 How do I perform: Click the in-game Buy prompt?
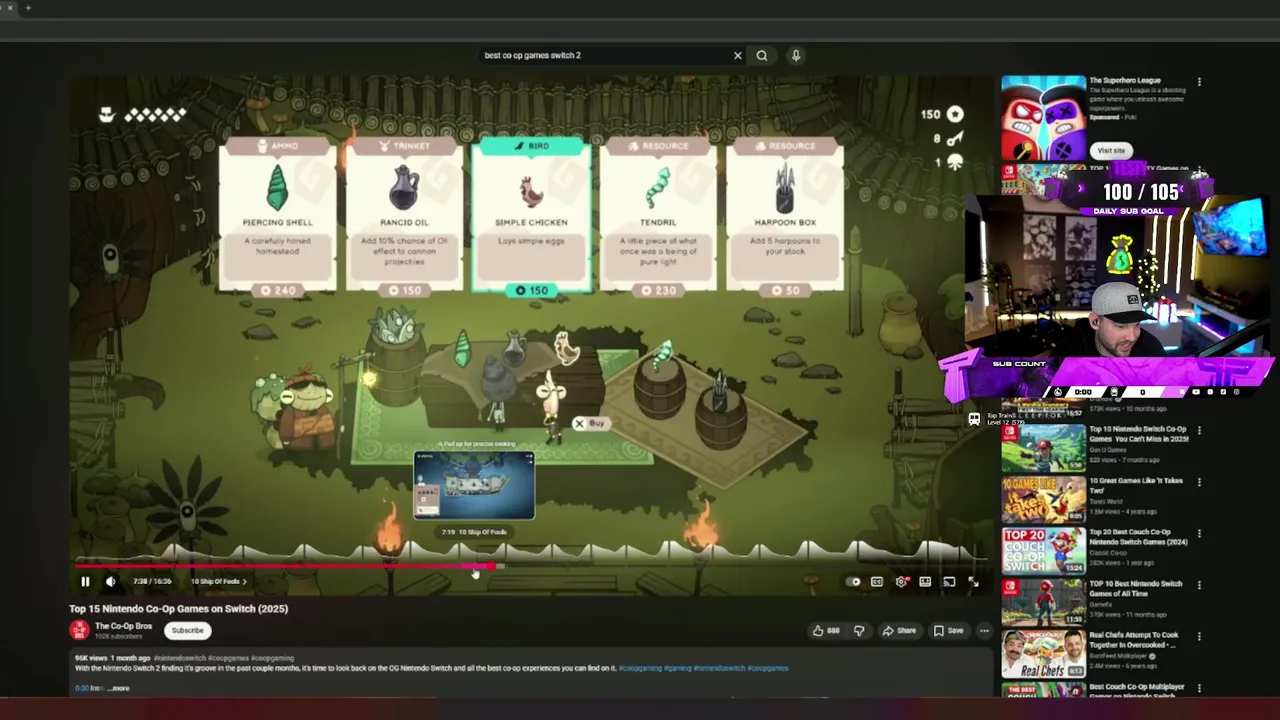pos(590,423)
